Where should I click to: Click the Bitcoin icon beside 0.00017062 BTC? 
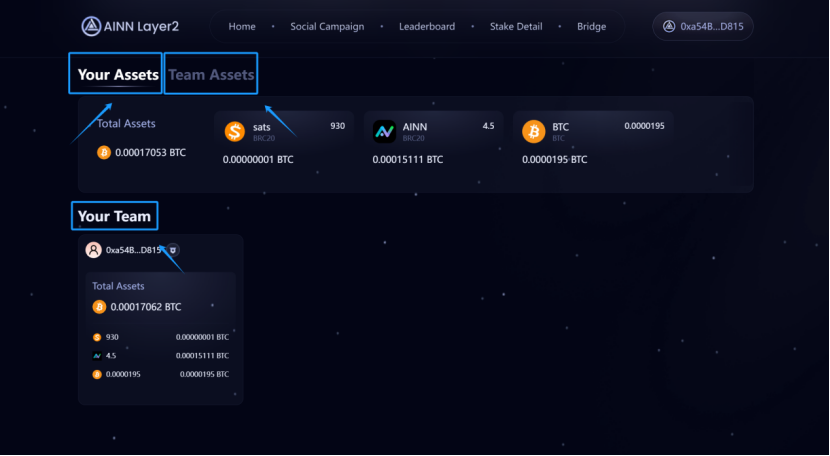coord(99,307)
